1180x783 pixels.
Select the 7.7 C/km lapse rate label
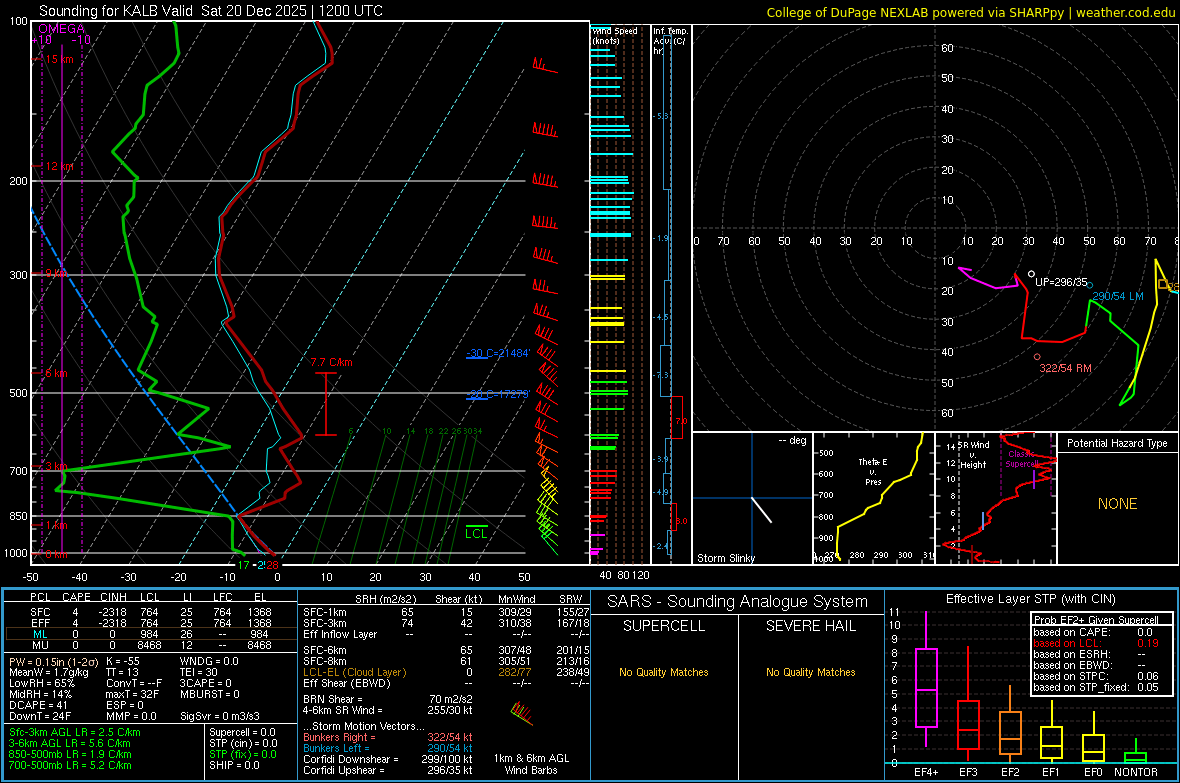(x=331, y=362)
